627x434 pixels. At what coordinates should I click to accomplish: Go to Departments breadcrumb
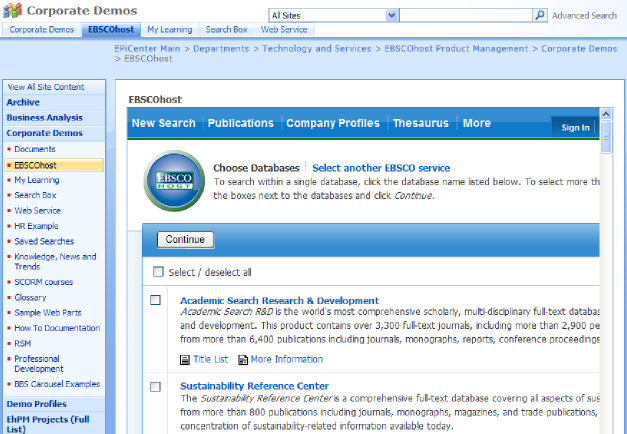(x=221, y=48)
